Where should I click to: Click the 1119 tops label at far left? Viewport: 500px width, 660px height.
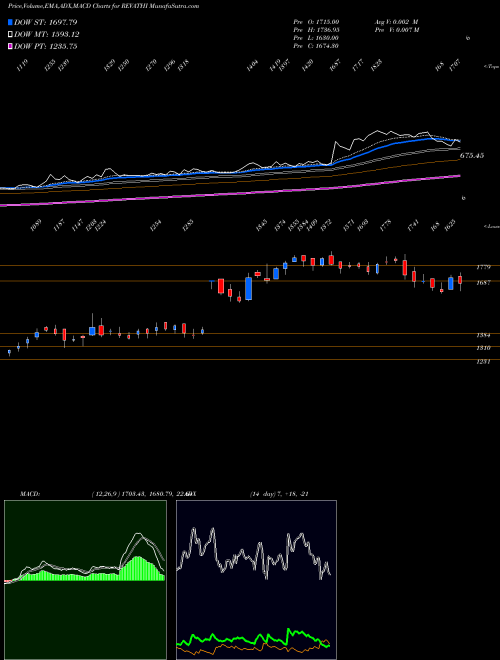click(22, 66)
